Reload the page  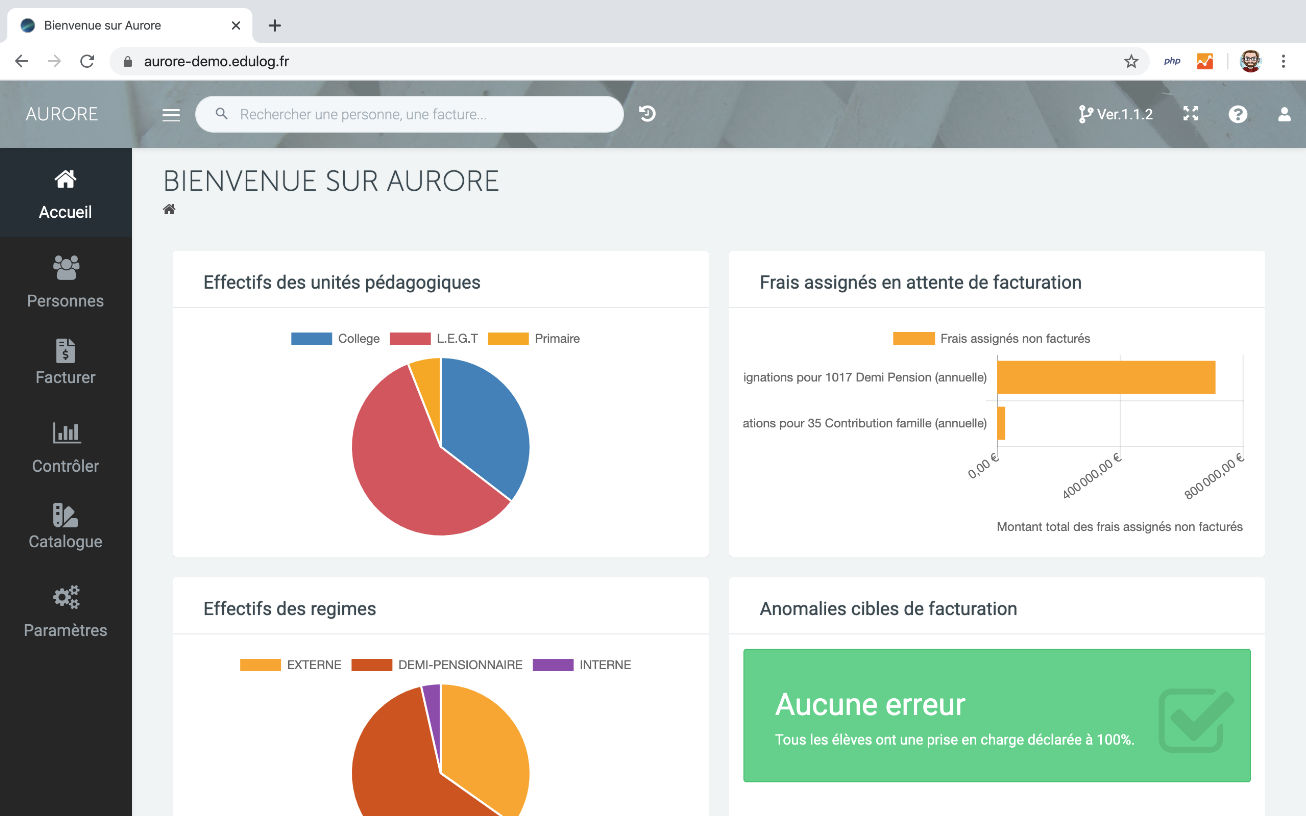[87, 61]
